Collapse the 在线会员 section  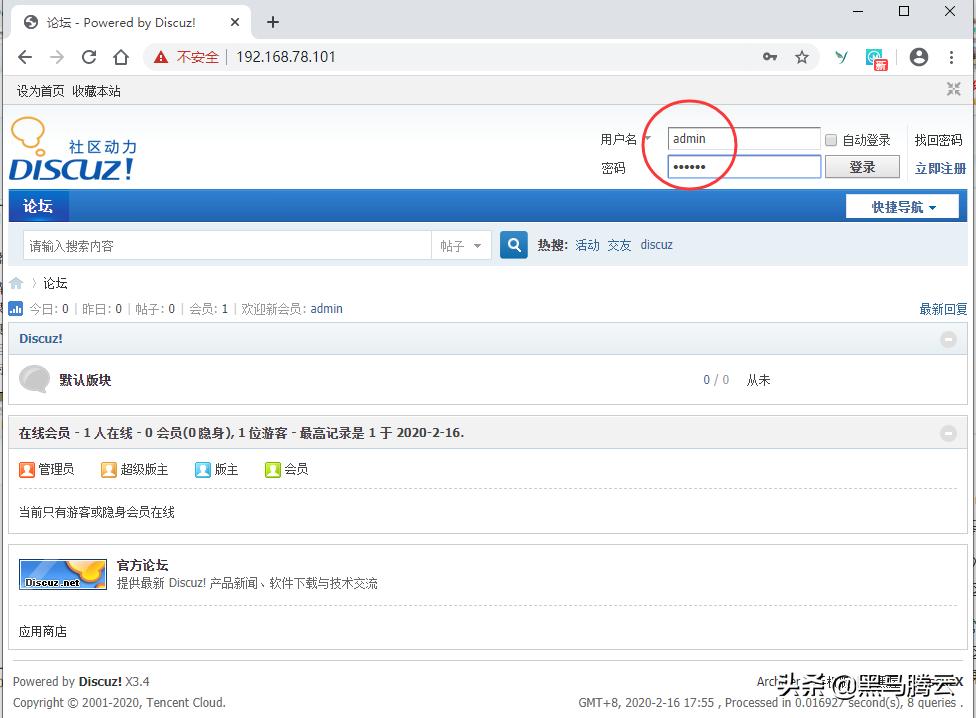coord(948,433)
